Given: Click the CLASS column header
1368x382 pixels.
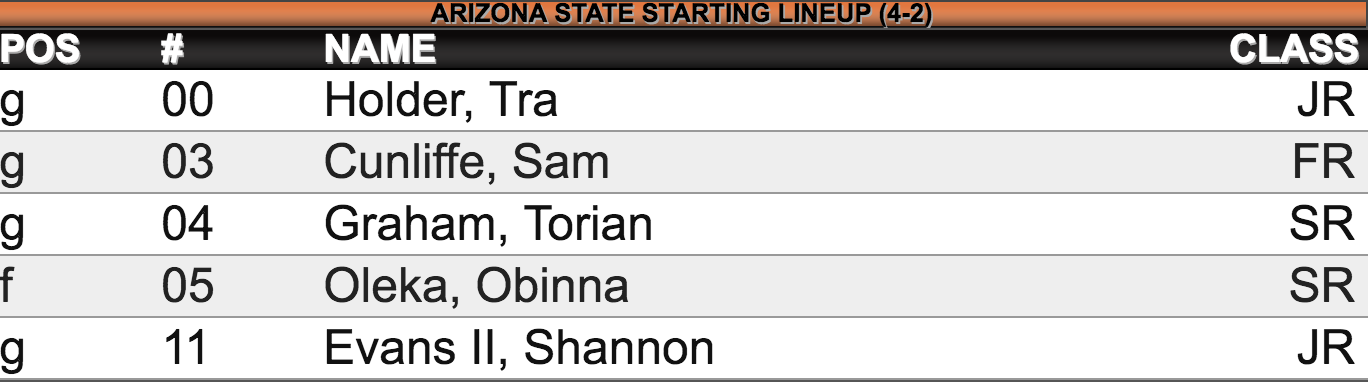Looking at the screenshot, I should (x=1295, y=49).
